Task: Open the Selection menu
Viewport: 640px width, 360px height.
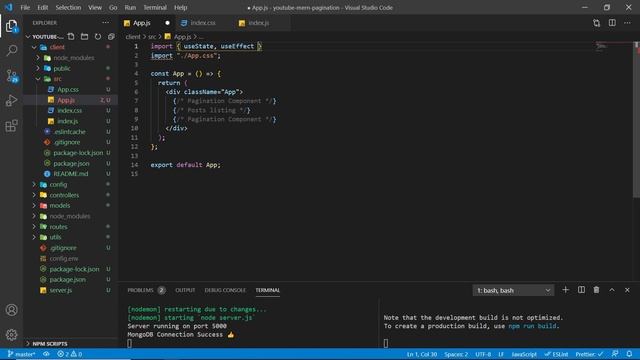Action: [68, 7]
